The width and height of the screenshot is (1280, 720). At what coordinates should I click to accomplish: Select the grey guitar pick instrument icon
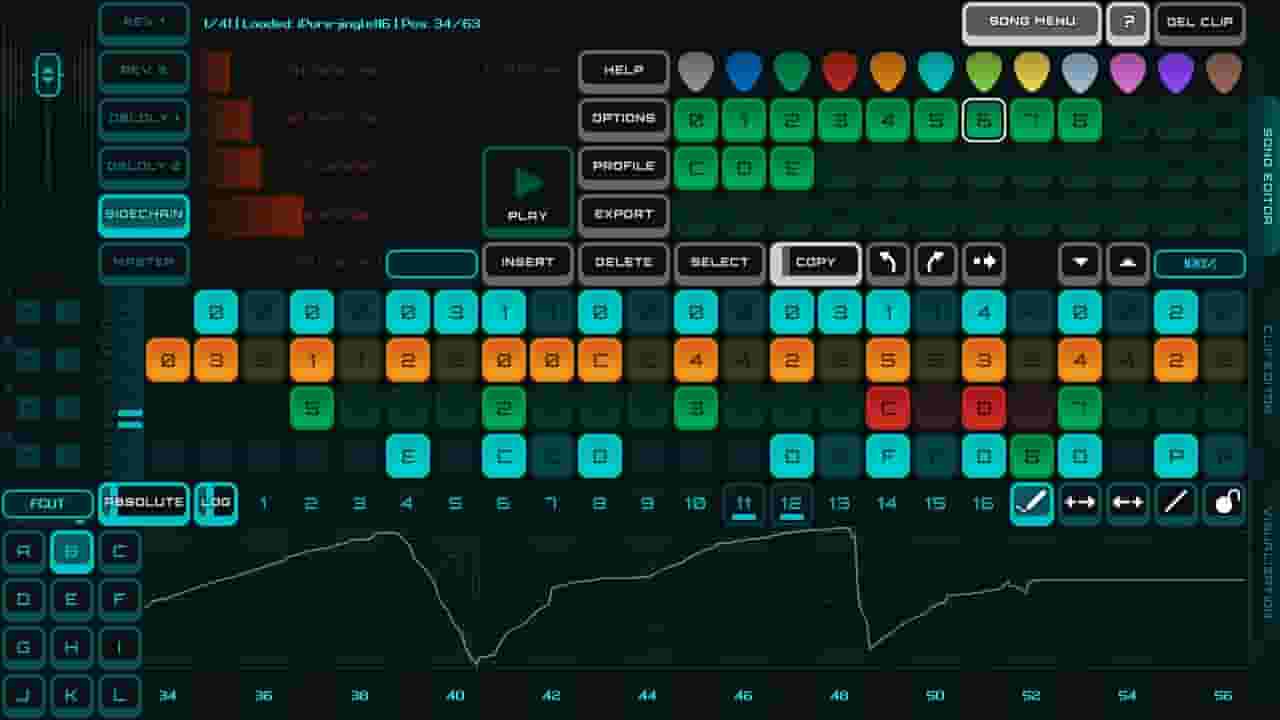click(696, 70)
